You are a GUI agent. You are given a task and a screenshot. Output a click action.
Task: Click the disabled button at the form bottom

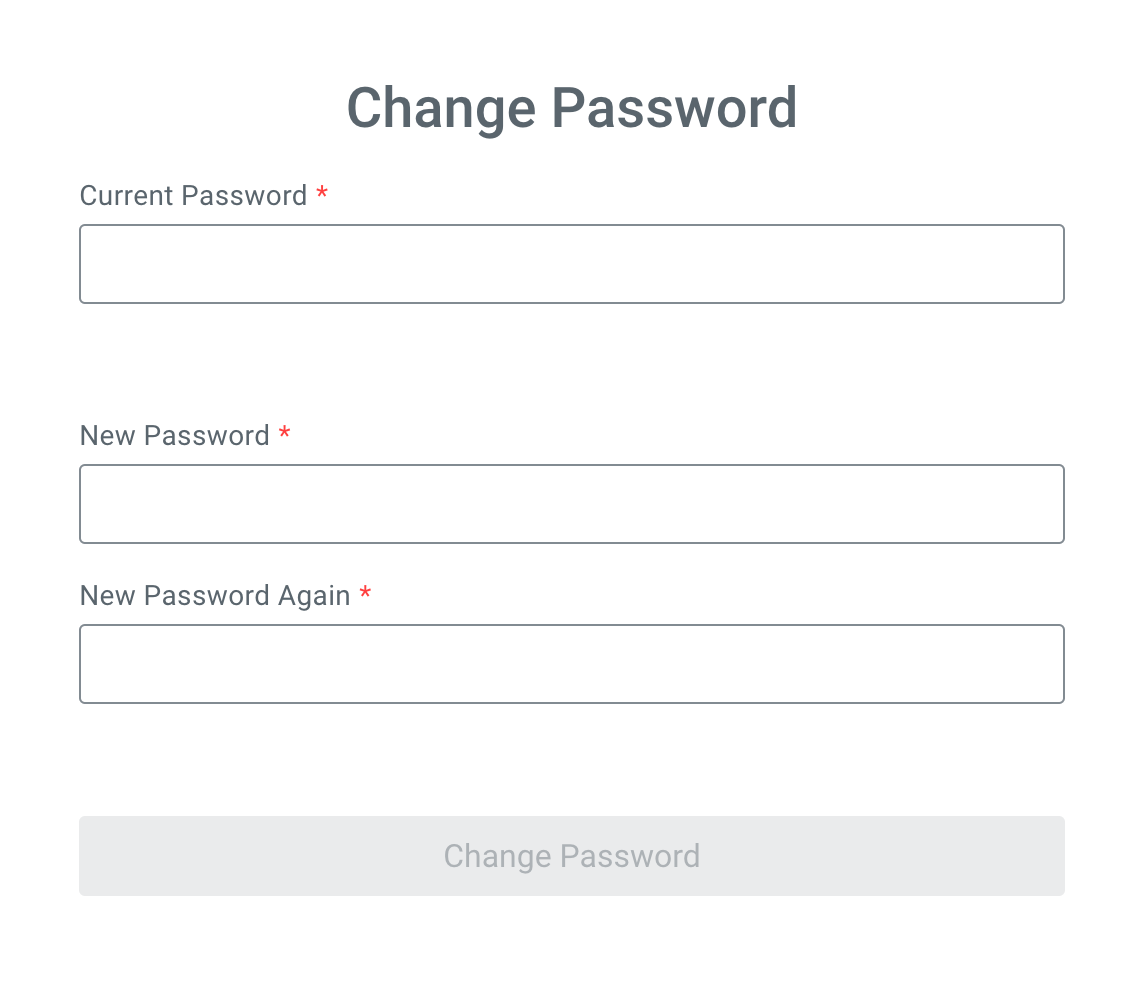pyautogui.click(x=571, y=856)
